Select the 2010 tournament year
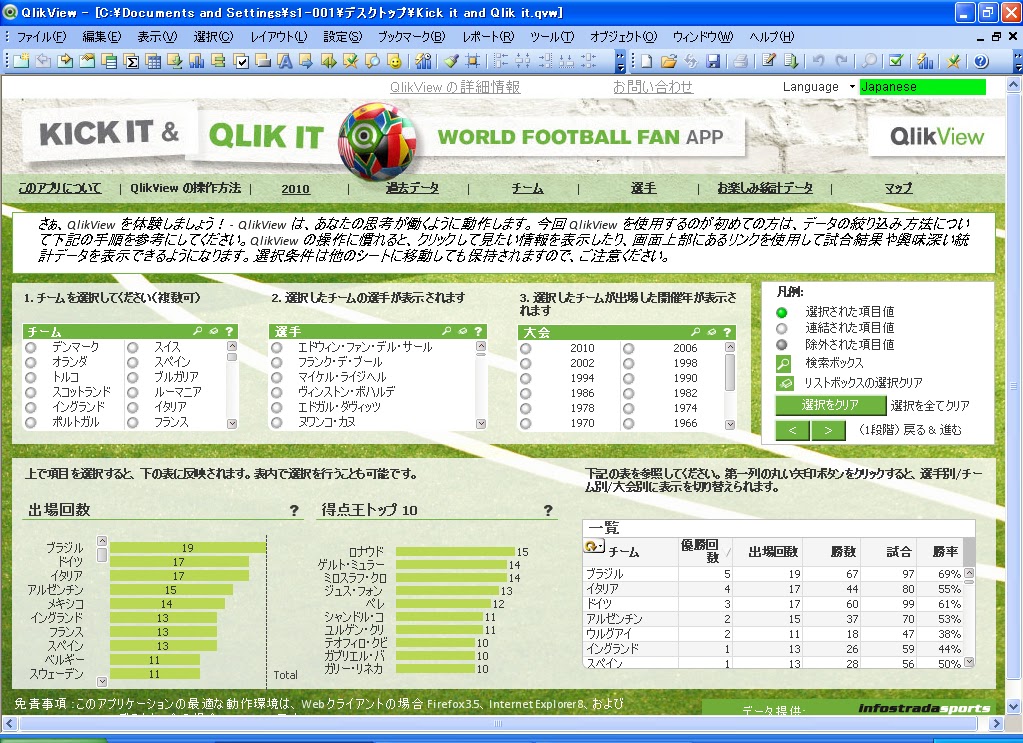 [582, 348]
